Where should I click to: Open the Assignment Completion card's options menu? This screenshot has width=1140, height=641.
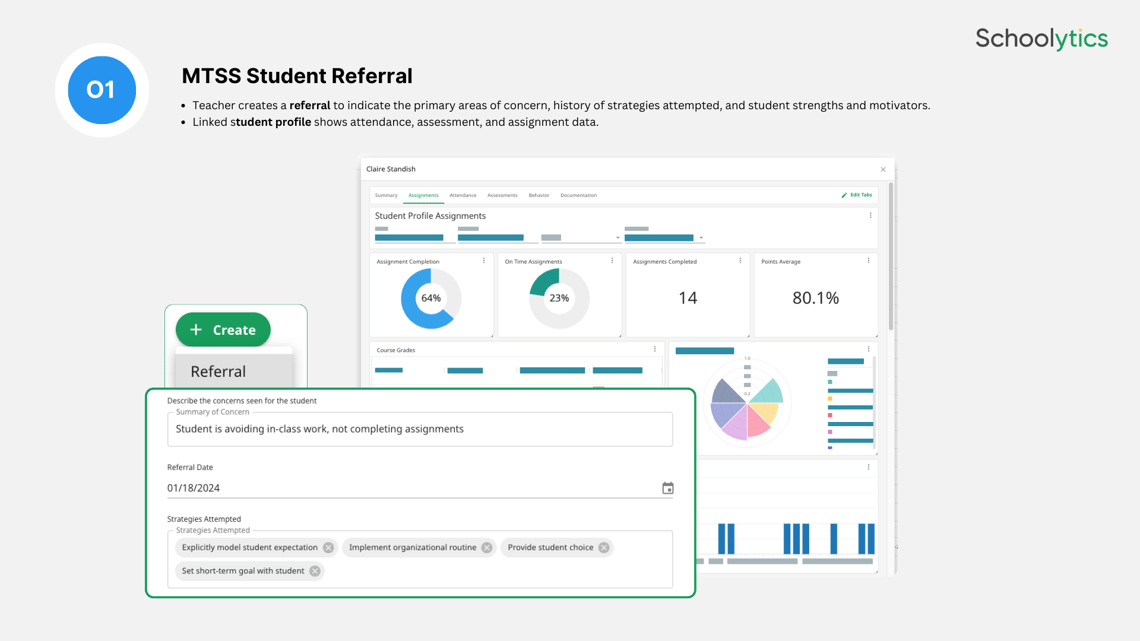[x=483, y=260]
